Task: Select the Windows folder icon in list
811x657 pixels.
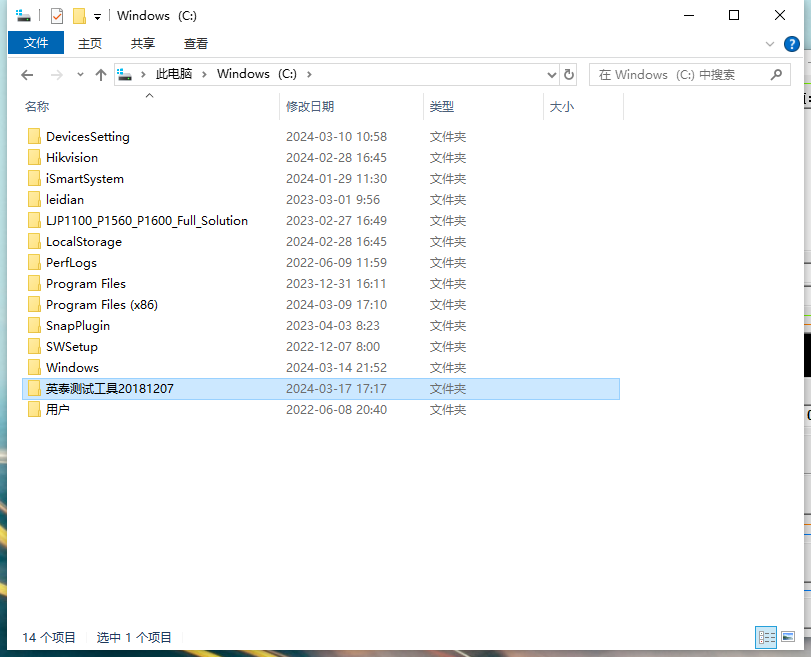Action: point(34,367)
